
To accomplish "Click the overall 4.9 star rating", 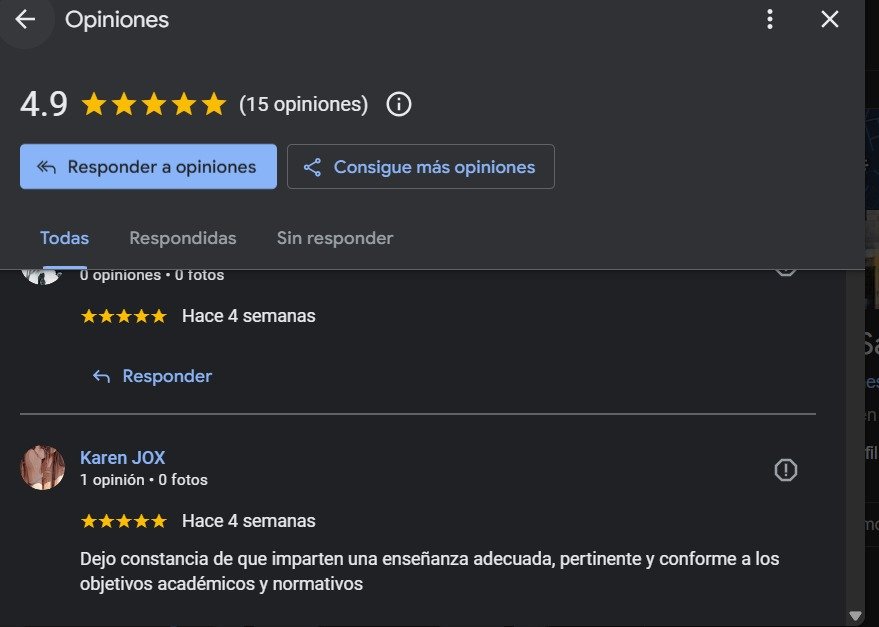I will coord(154,104).
